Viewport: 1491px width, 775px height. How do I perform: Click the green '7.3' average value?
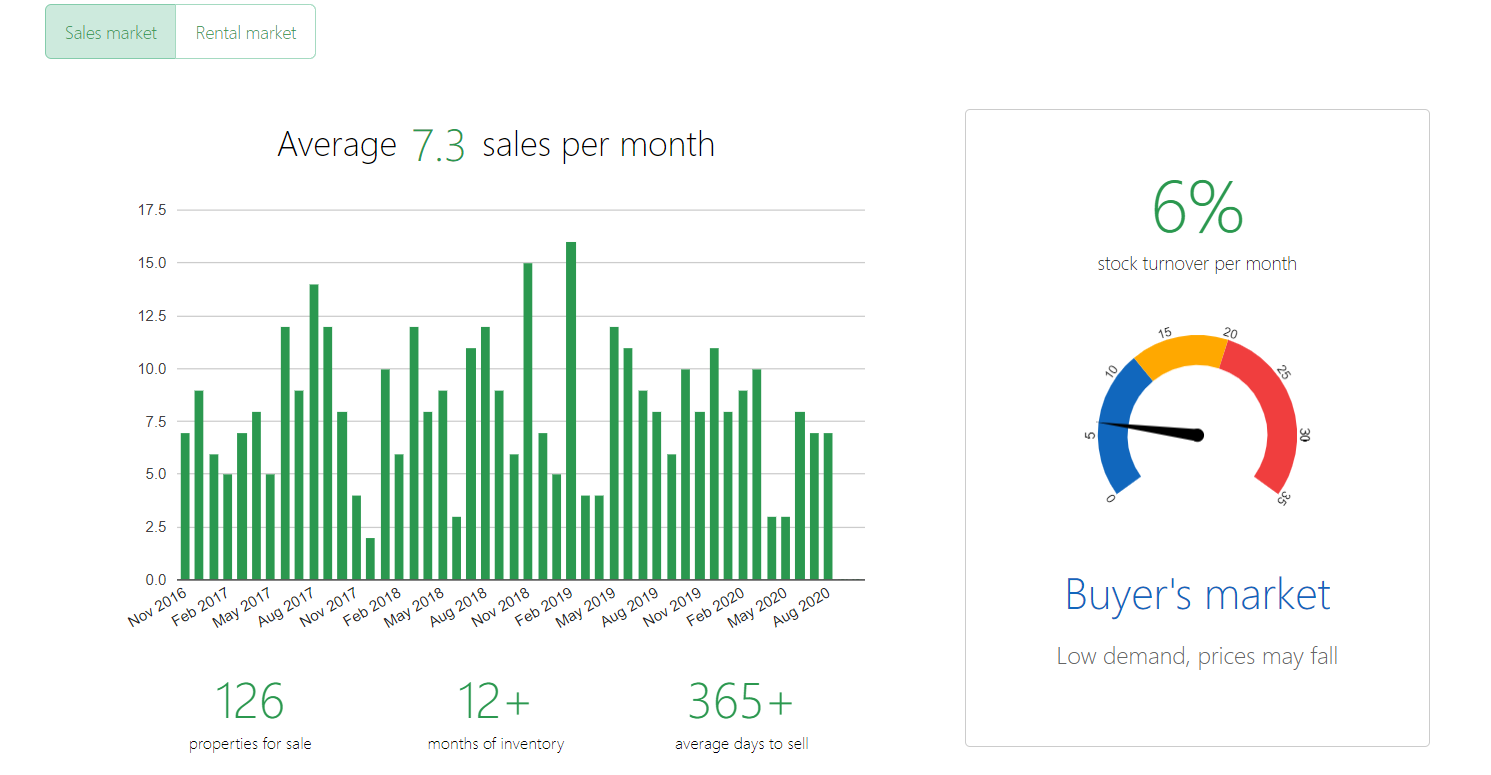pyautogui.click(x=439, y=146)
